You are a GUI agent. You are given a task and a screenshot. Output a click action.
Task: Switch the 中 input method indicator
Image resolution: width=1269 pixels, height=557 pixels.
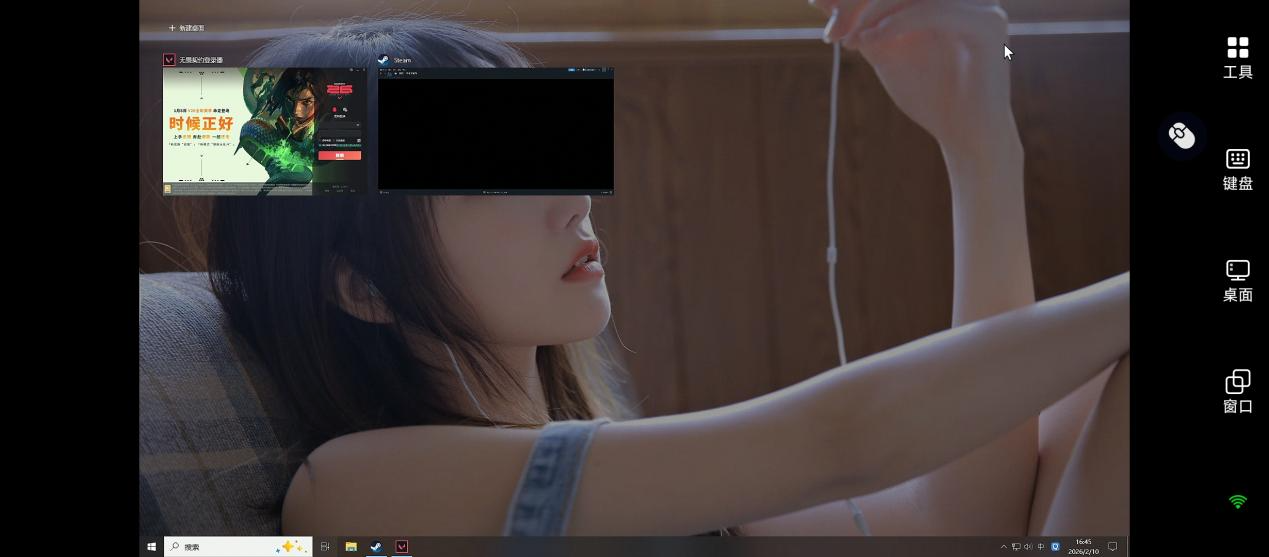pos(1041,547)
